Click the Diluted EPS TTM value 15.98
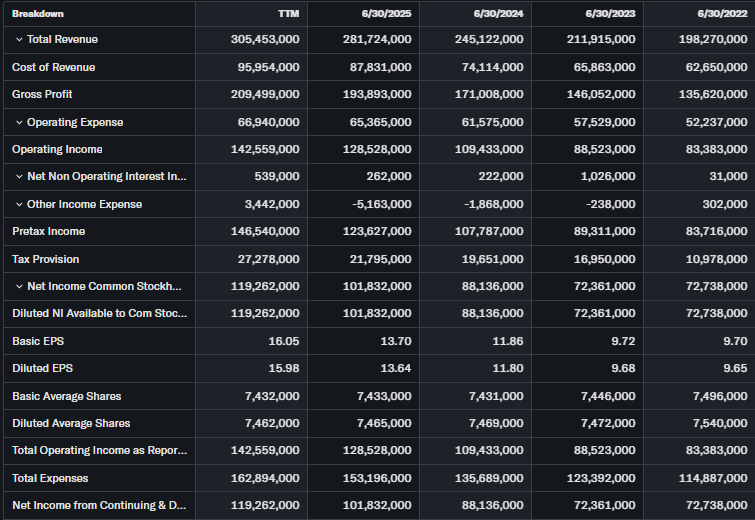The width and height of the screenshot is (755, 520). (x=282, y=368)
